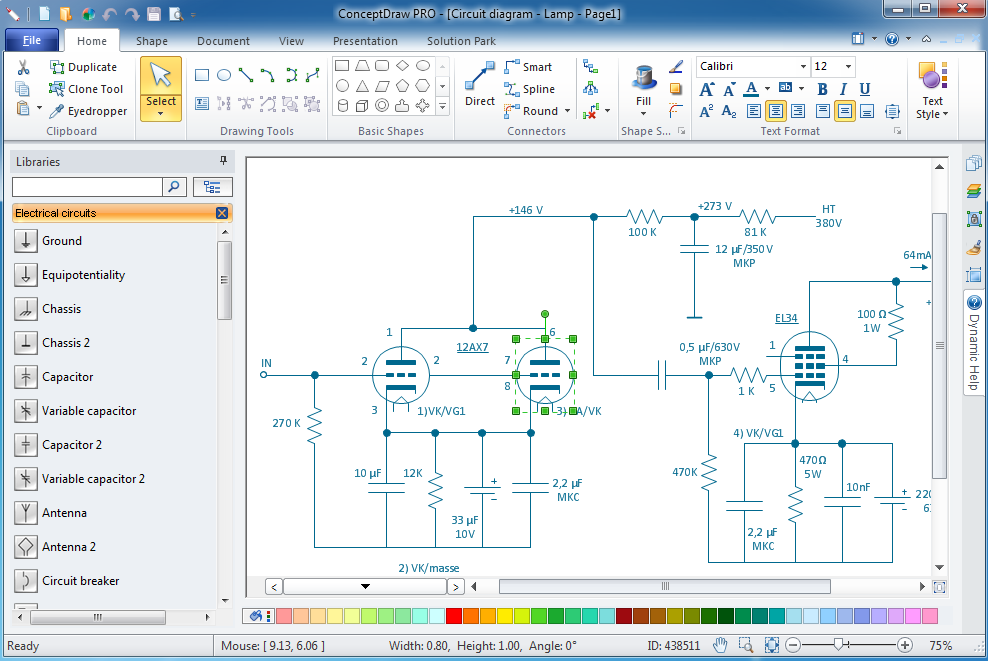Choose the ellipse drawing tool
Screen dimensions: 988x661
tap(224, 75)
